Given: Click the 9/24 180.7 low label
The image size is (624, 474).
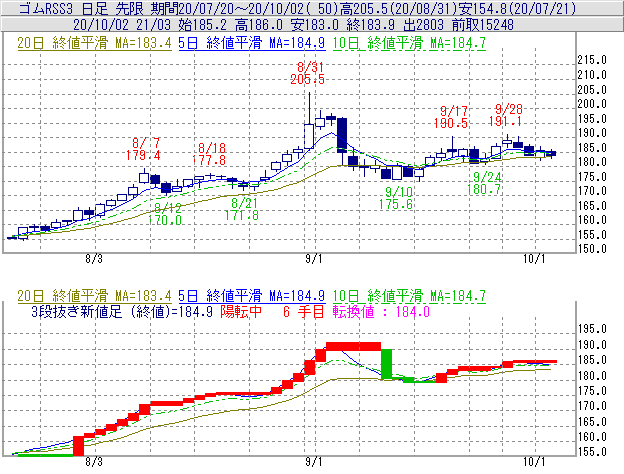Looking at the screenshot, I should (x=484, y=183).
